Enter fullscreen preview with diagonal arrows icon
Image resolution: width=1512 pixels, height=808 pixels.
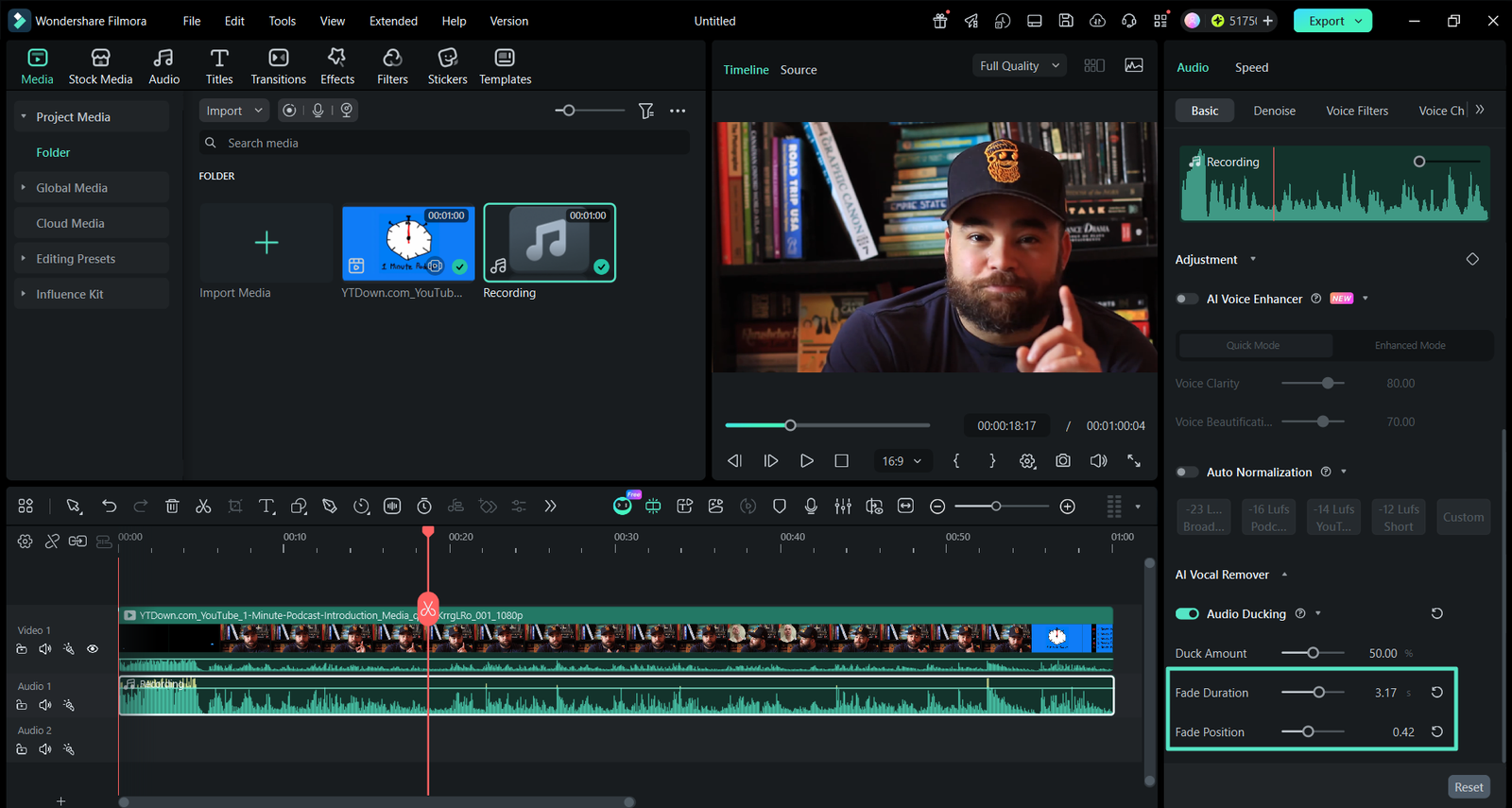tap(1134, 461)
